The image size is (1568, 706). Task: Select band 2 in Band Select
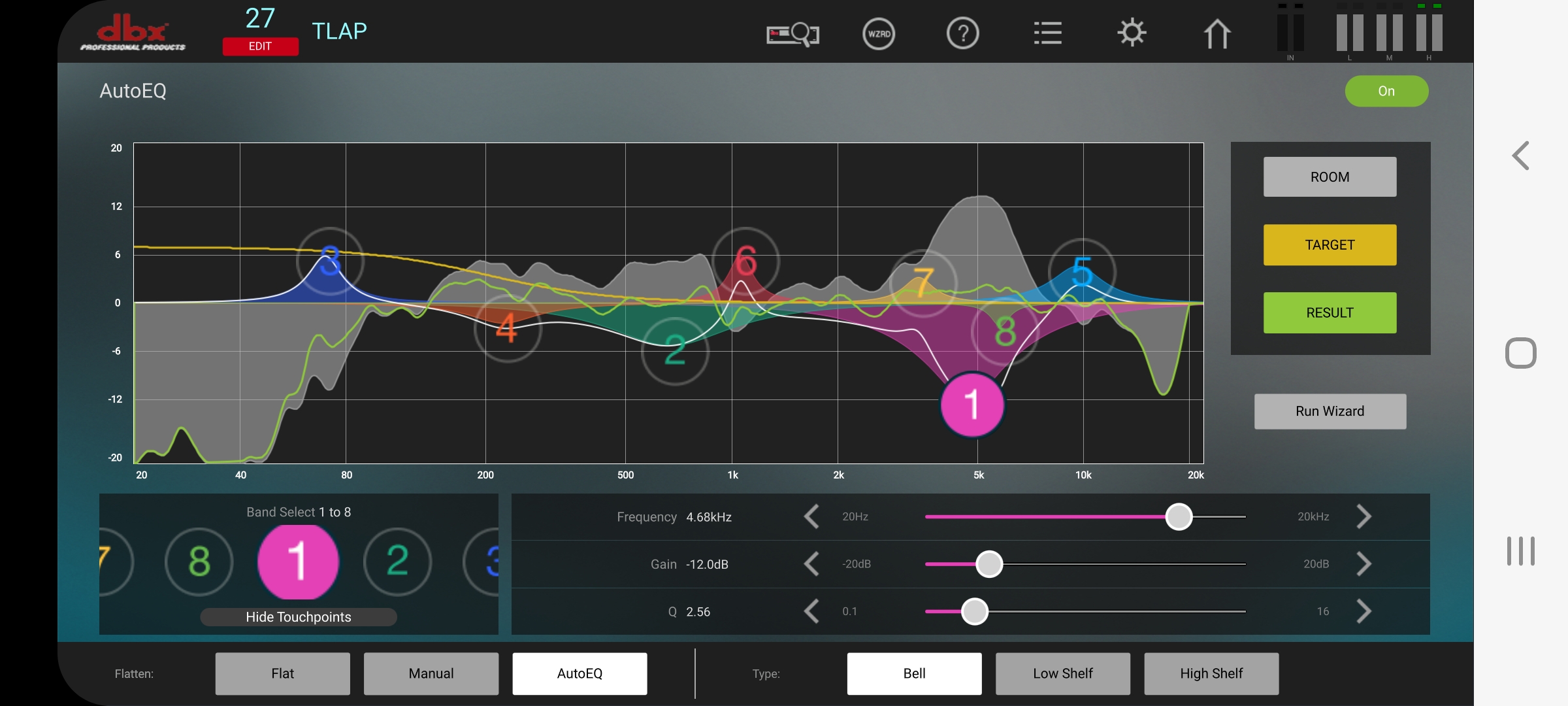[397, 562]
